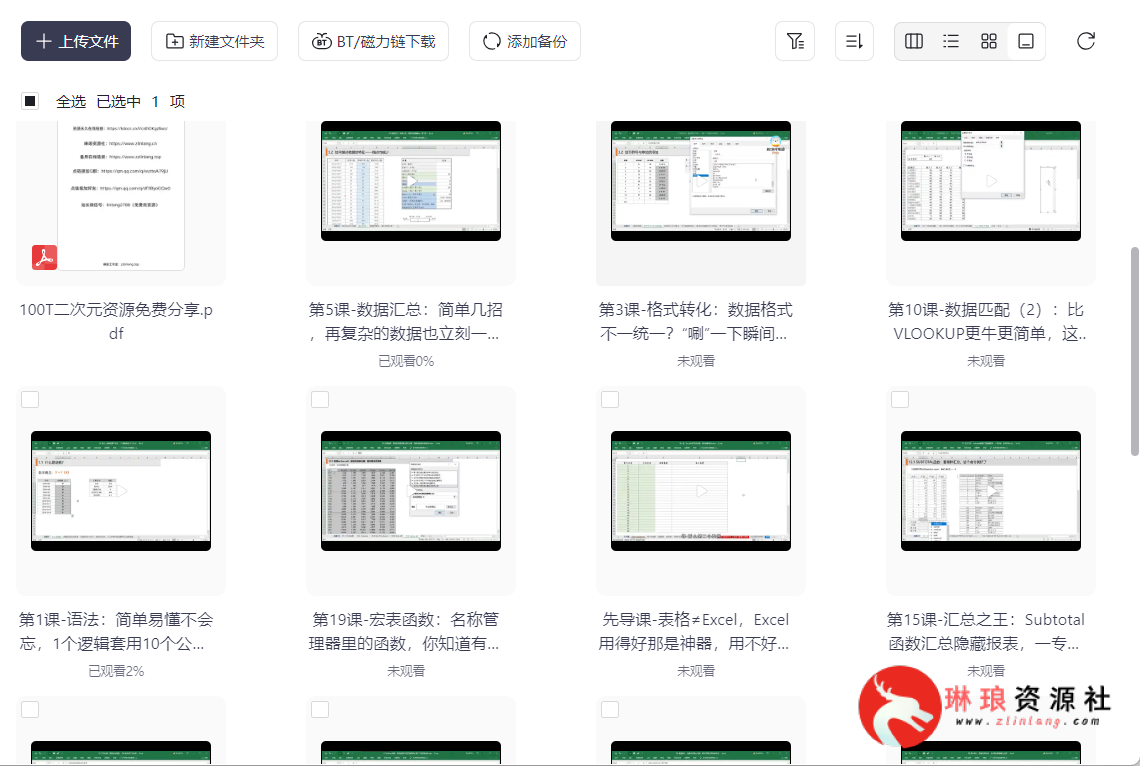Click the 上传文件 upload button
Screen dimensions: 1140x766
click(x=76, y=41)
